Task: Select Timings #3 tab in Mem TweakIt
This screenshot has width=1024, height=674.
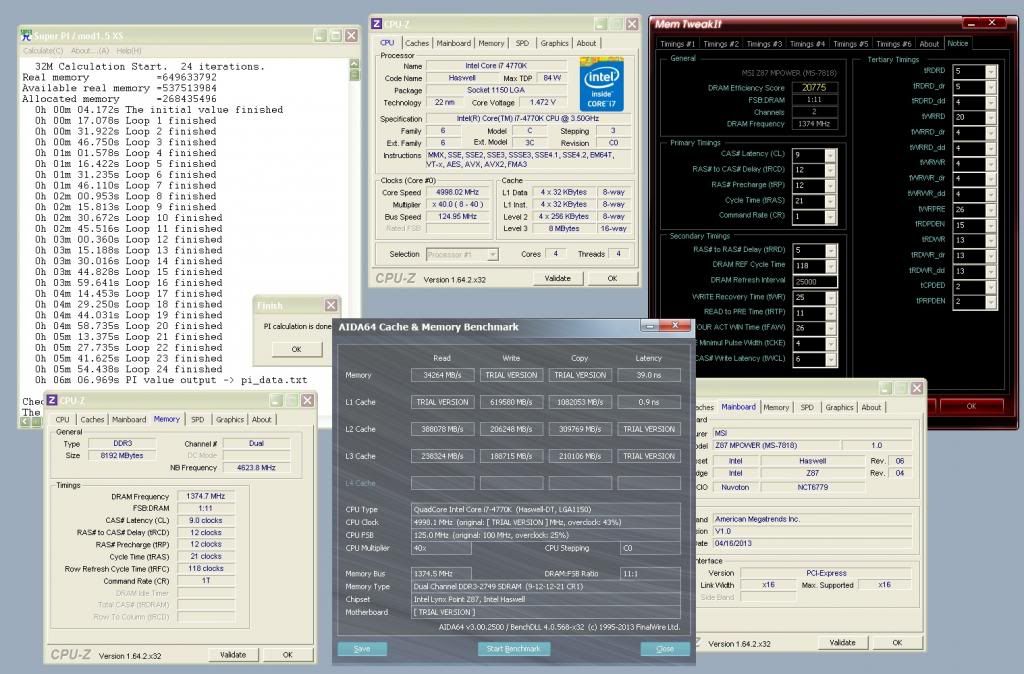Action: 763,44
